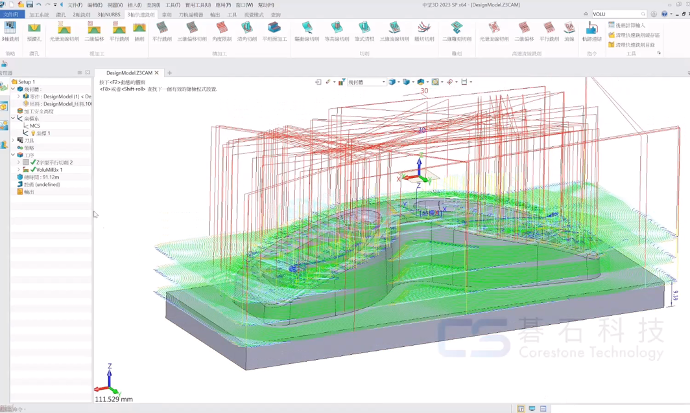Switch to the 3-axis NURBS ribbon tab
This screenshot has width=690, height=413.
point(110,15)
